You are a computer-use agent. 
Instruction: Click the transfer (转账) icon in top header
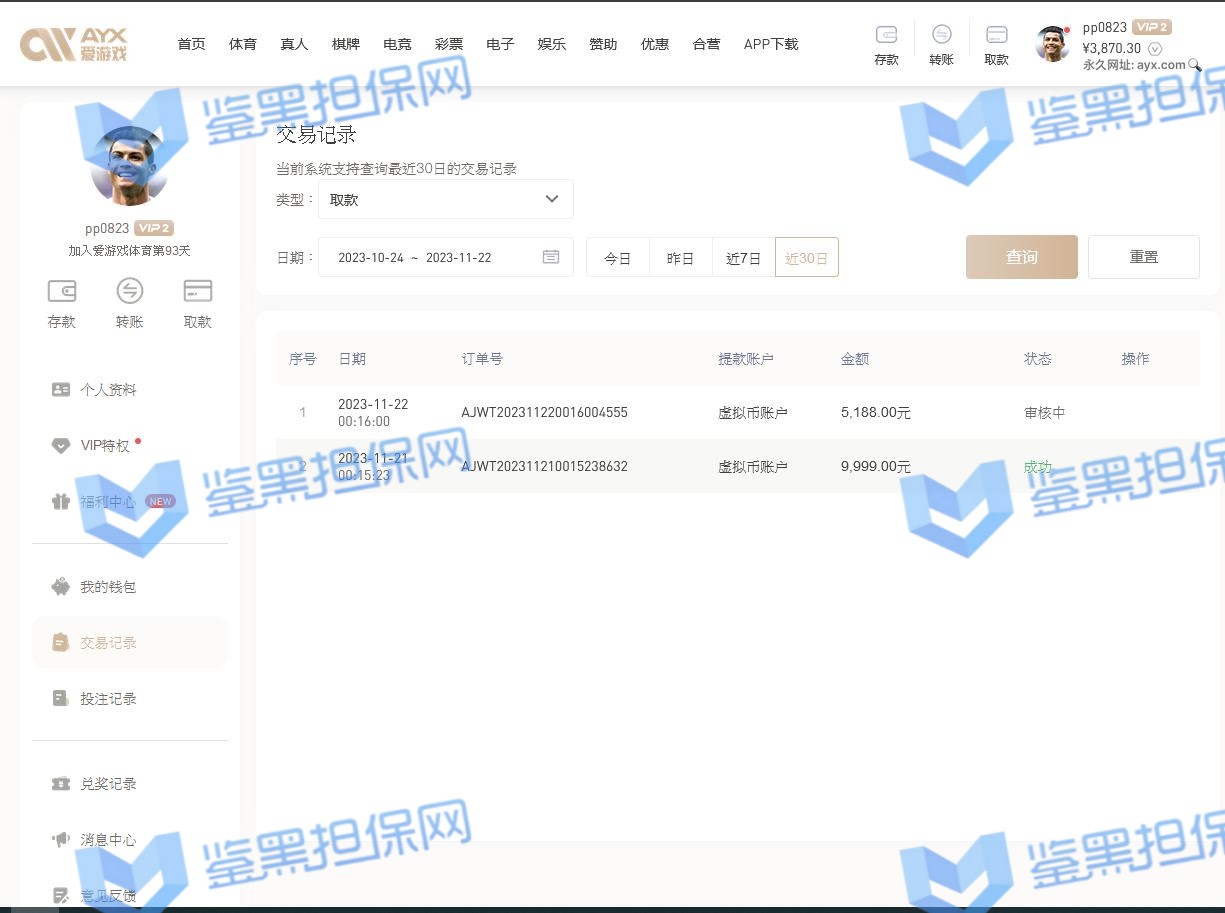click(x=941, y=36)
